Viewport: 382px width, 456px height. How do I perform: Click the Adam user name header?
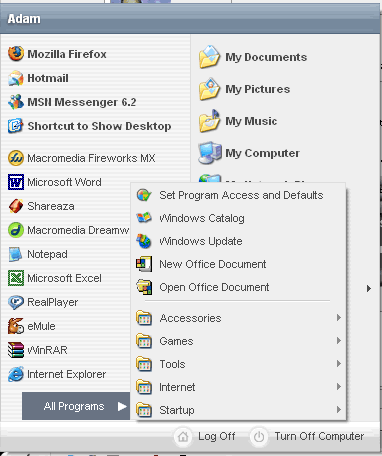pos(24,19)
